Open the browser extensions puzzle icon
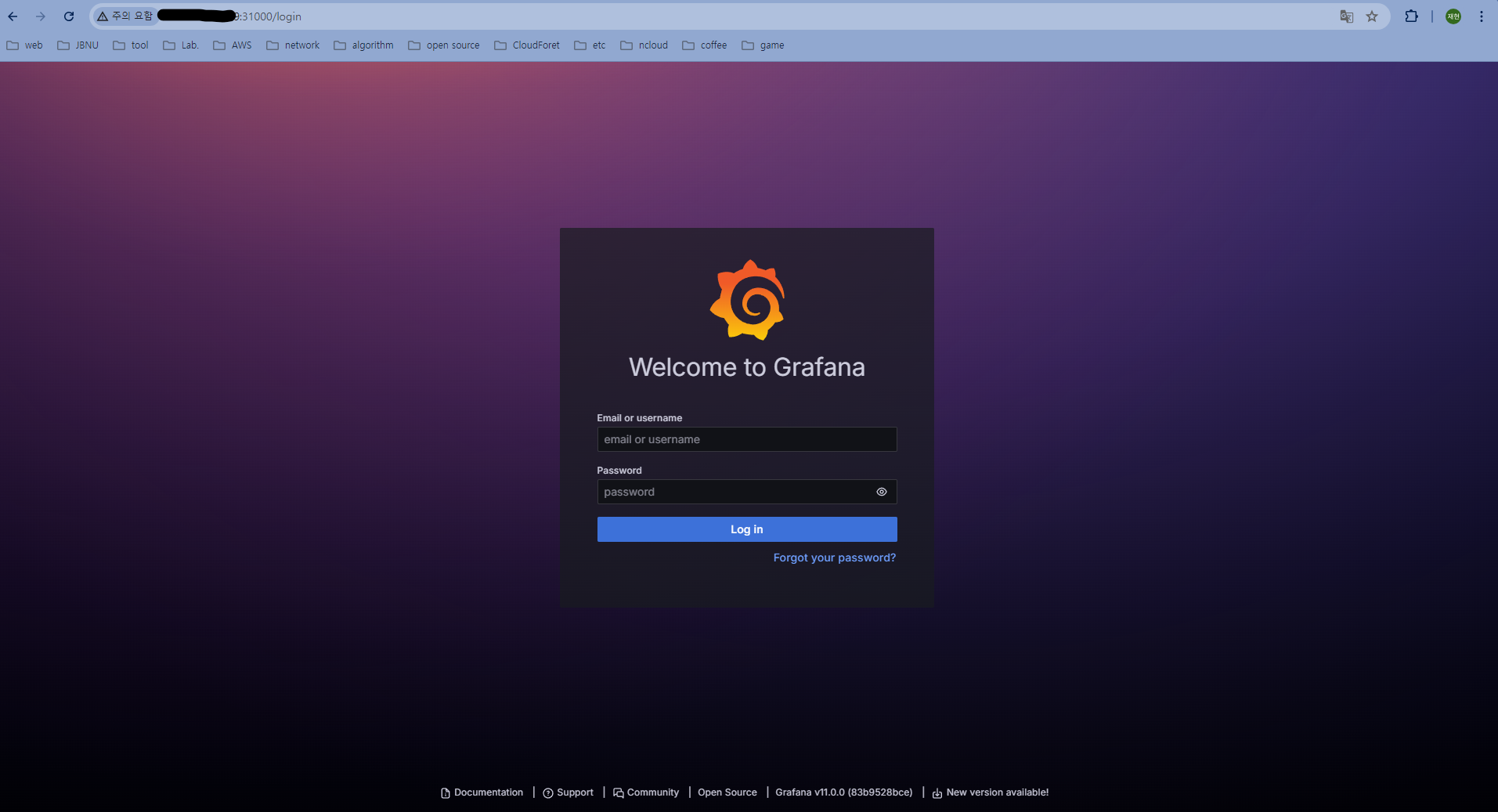 (x=1411, y=16)
